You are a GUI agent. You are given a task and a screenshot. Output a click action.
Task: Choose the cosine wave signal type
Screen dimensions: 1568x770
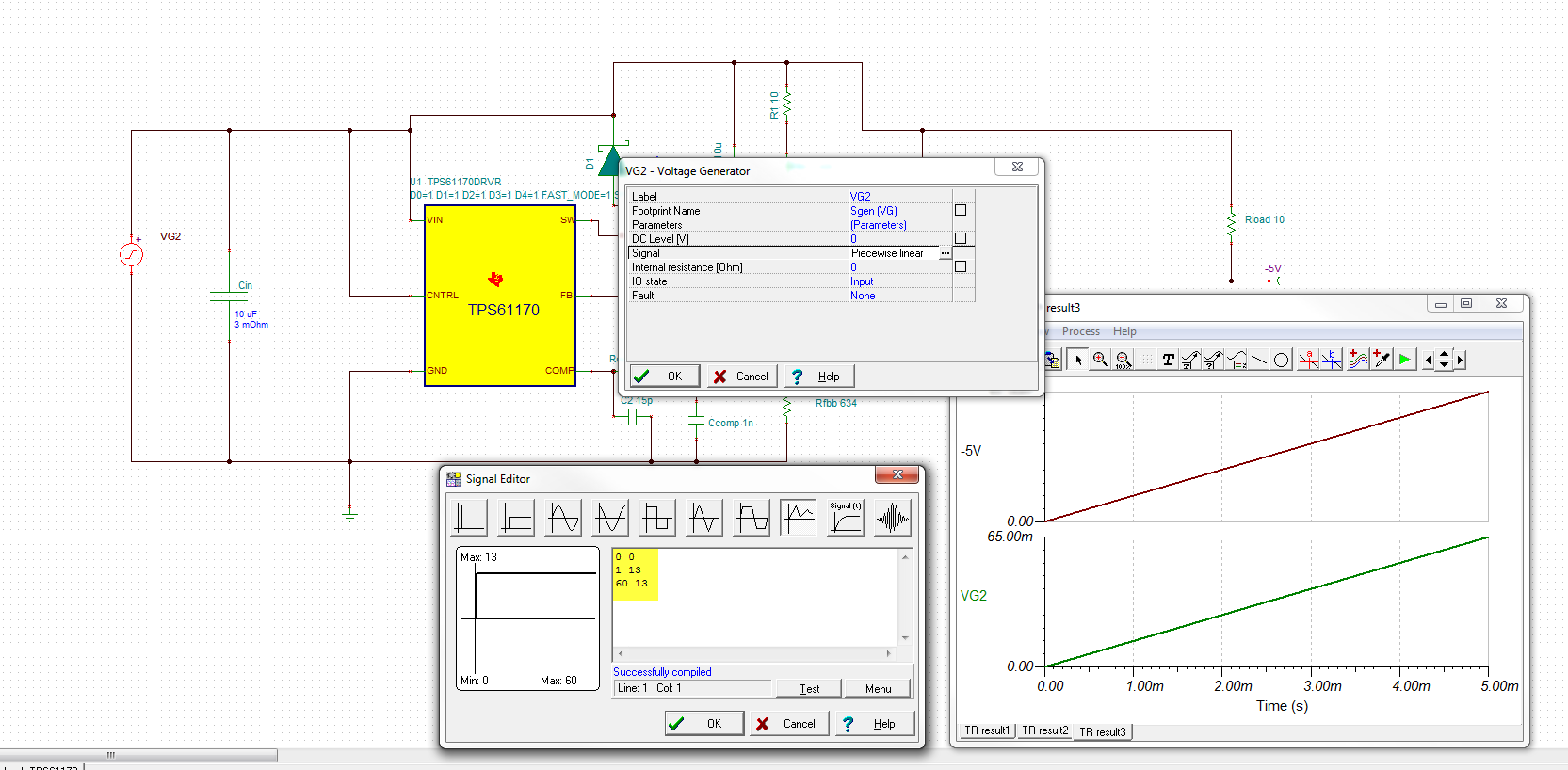coord(610,518)
